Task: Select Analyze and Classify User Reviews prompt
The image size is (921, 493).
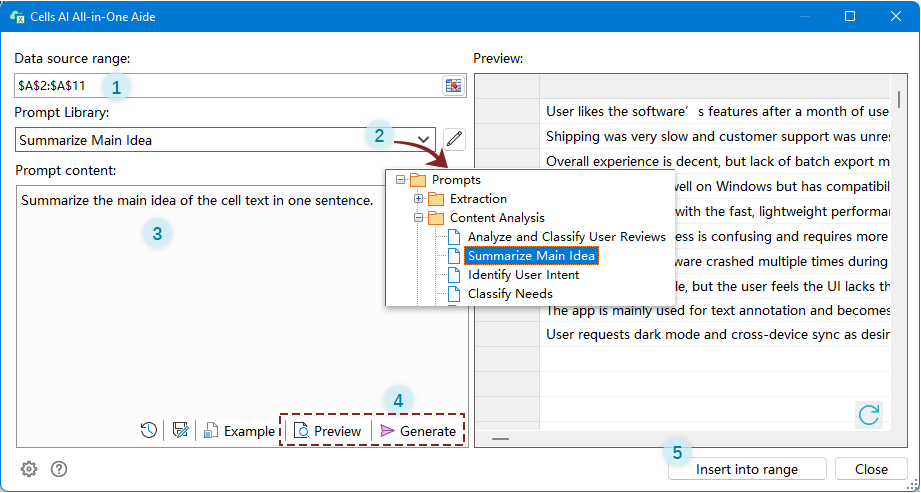Action: coord(566,237)
